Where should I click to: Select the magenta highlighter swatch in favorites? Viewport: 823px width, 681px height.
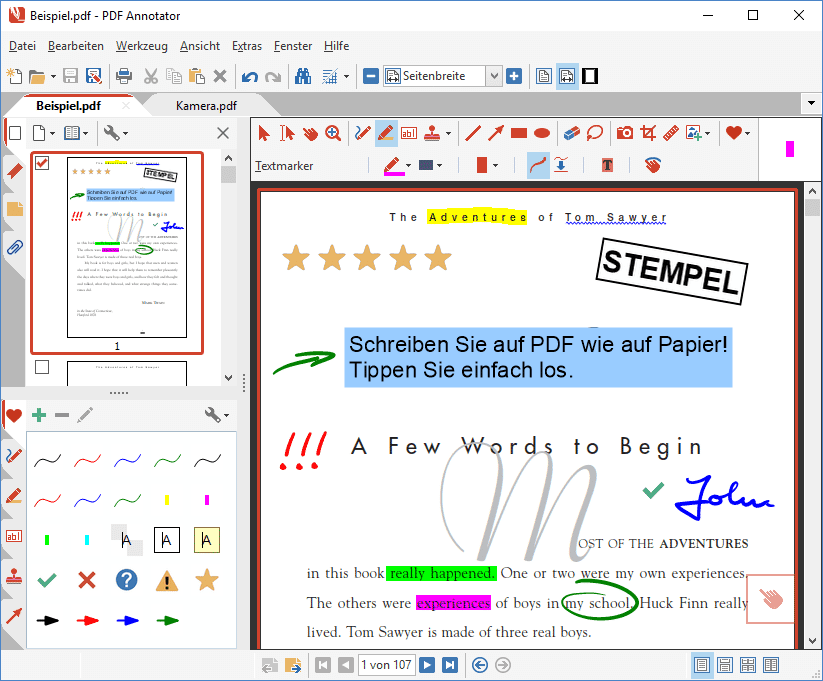coord(207,500)
